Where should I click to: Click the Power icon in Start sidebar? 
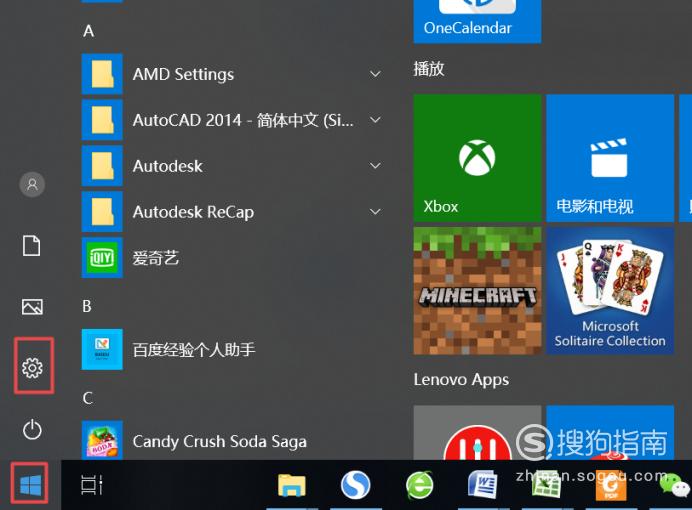pyautogui.click(x=32, y=429)
